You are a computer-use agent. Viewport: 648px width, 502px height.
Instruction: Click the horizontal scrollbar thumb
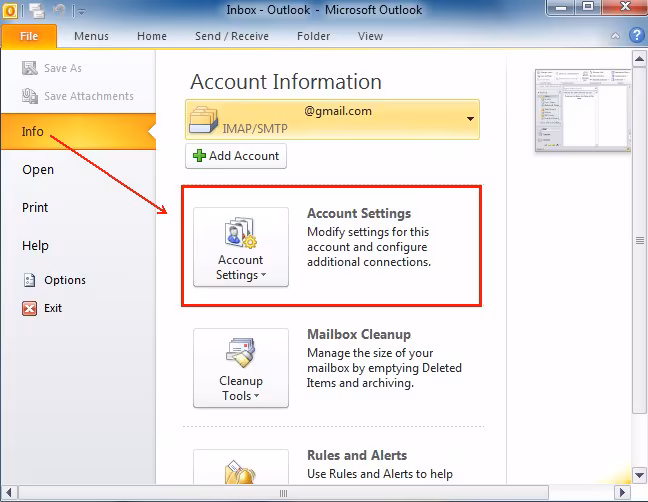tap(284, 492)
